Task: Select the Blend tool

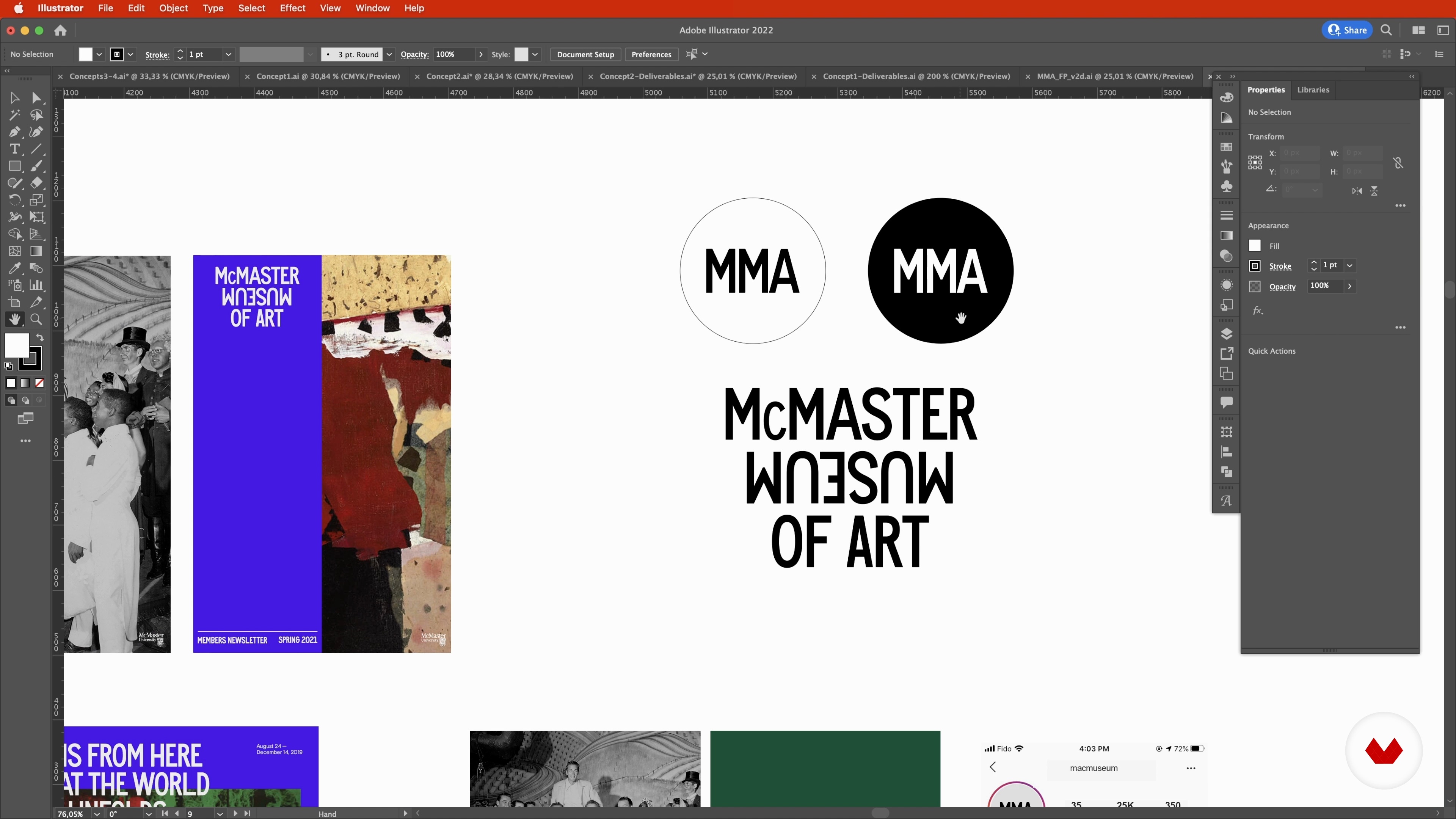Action: pos(37,268)
